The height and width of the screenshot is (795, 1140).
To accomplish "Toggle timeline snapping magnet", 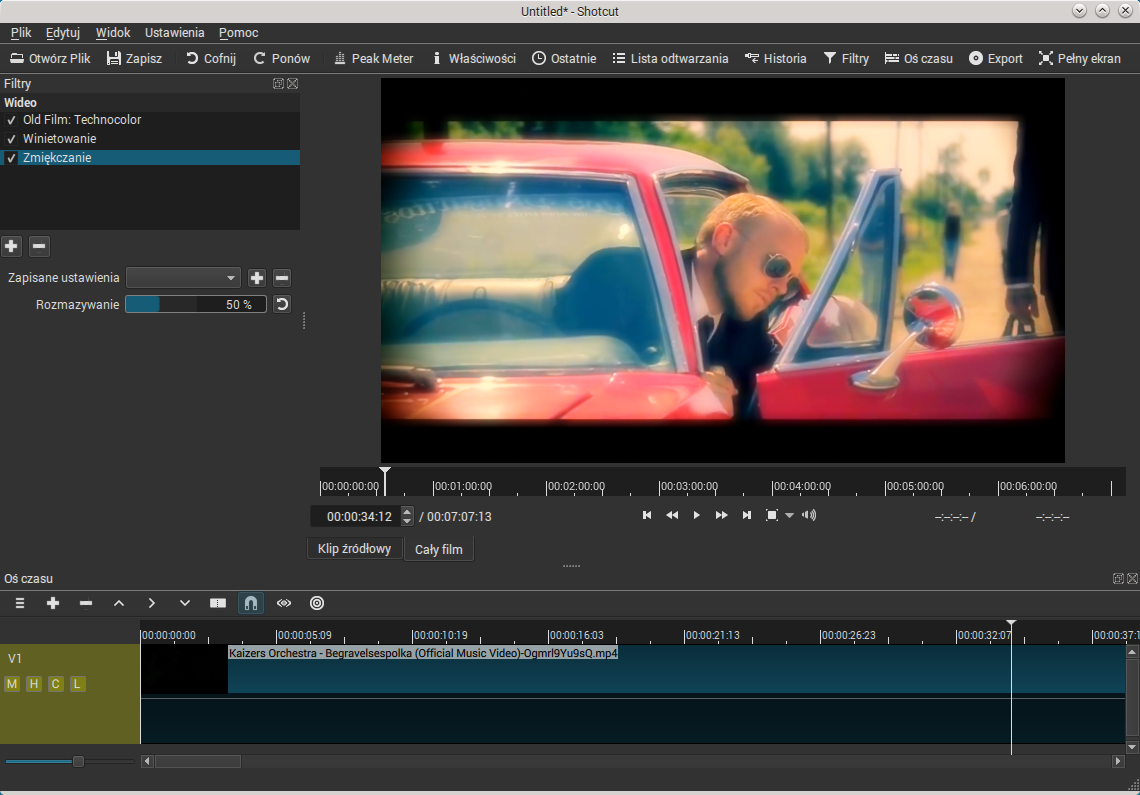I will (x=251, y=603).
